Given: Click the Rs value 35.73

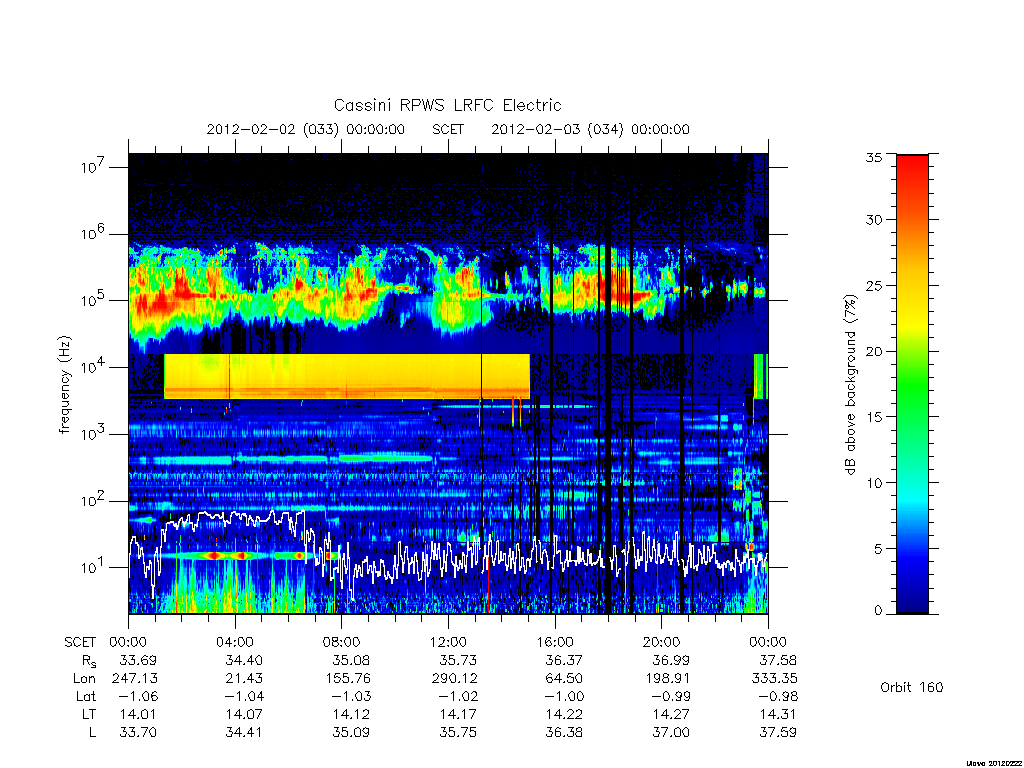Looking at the screenshot, I should click(x=458, y=660).
